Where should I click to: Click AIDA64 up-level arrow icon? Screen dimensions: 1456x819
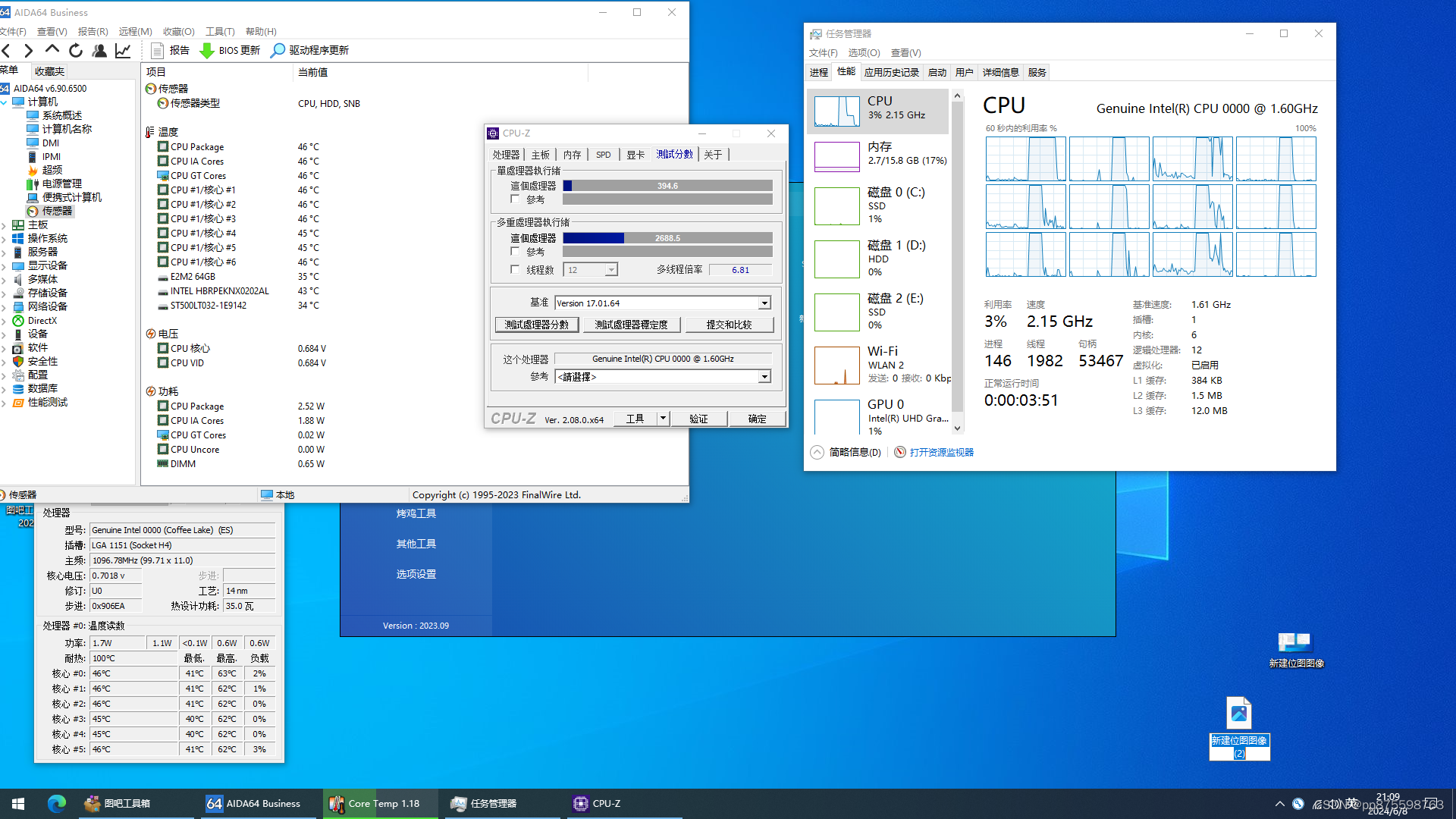[52, 50]
